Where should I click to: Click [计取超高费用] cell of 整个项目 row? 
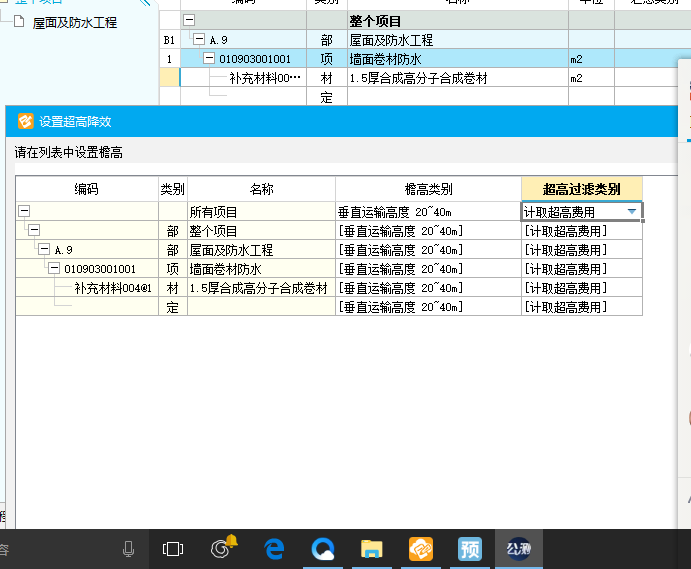point(582,231)
